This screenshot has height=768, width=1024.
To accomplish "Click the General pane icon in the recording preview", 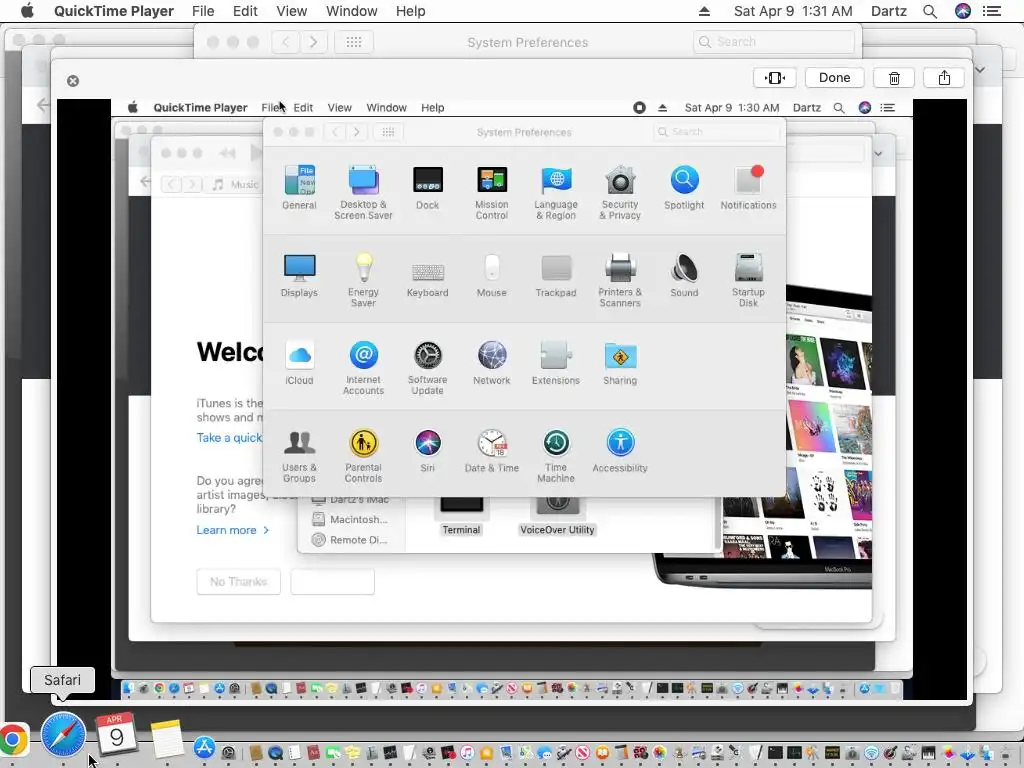I will click(x=299, y=180).
